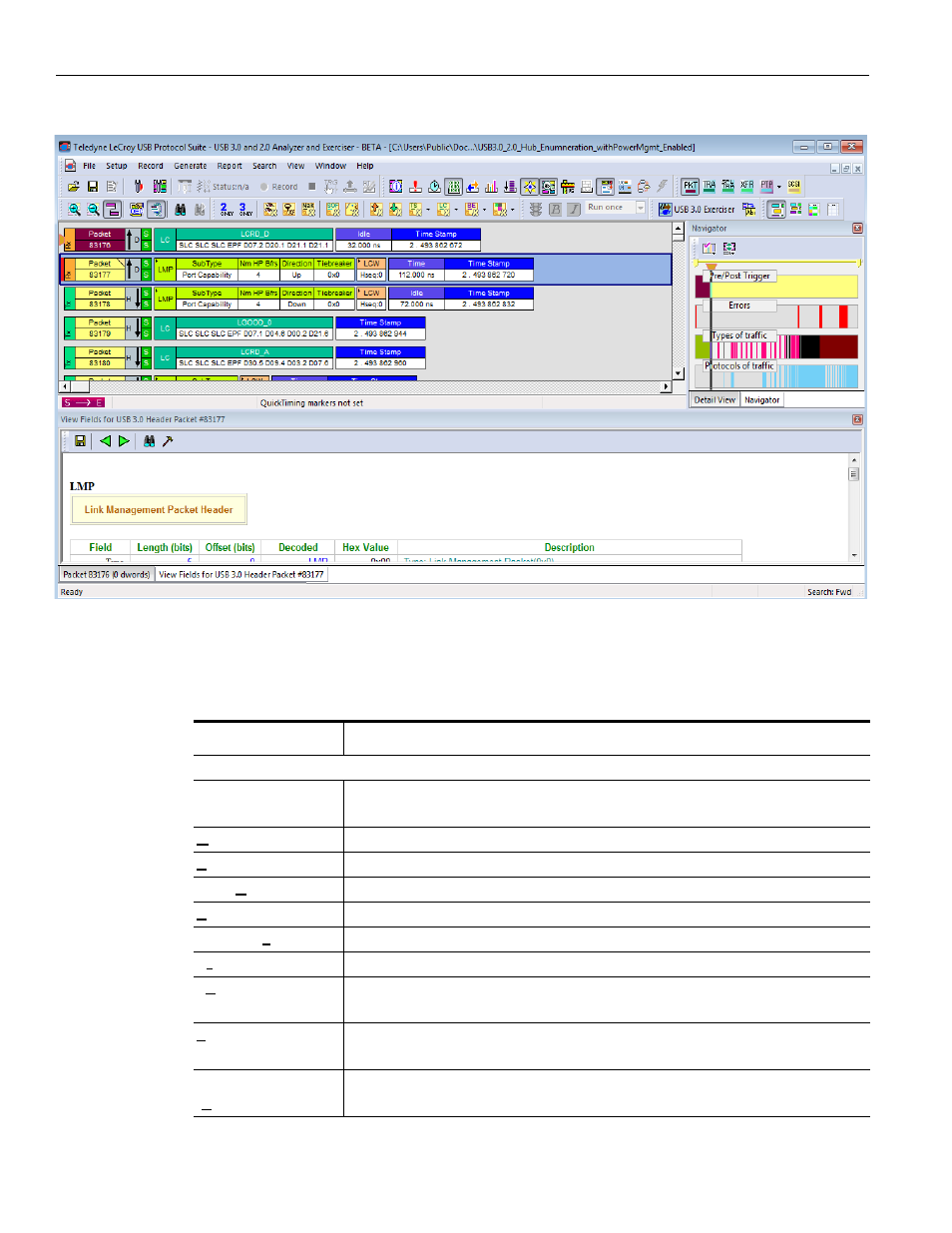Expand the PTP level dropdown arrow
The image size is (952, 1233).
(x=779, y=187)
